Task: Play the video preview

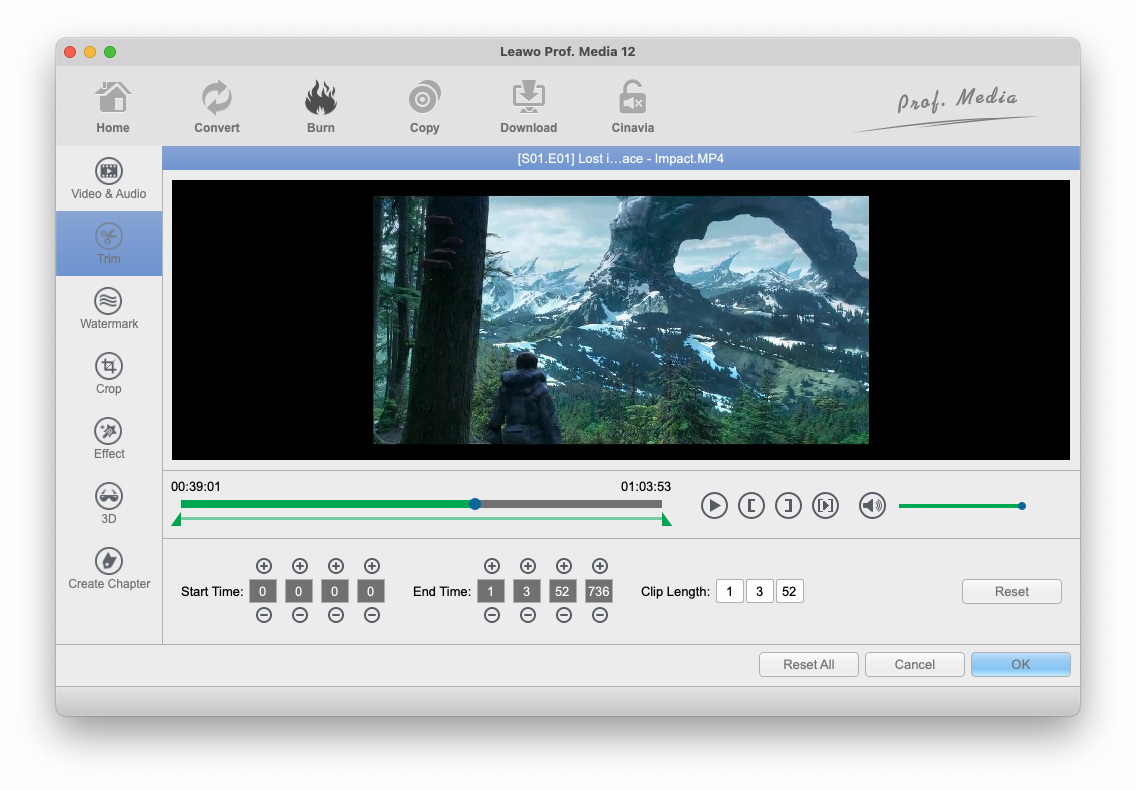Action: pyautogui.click(x=714, y=505)
